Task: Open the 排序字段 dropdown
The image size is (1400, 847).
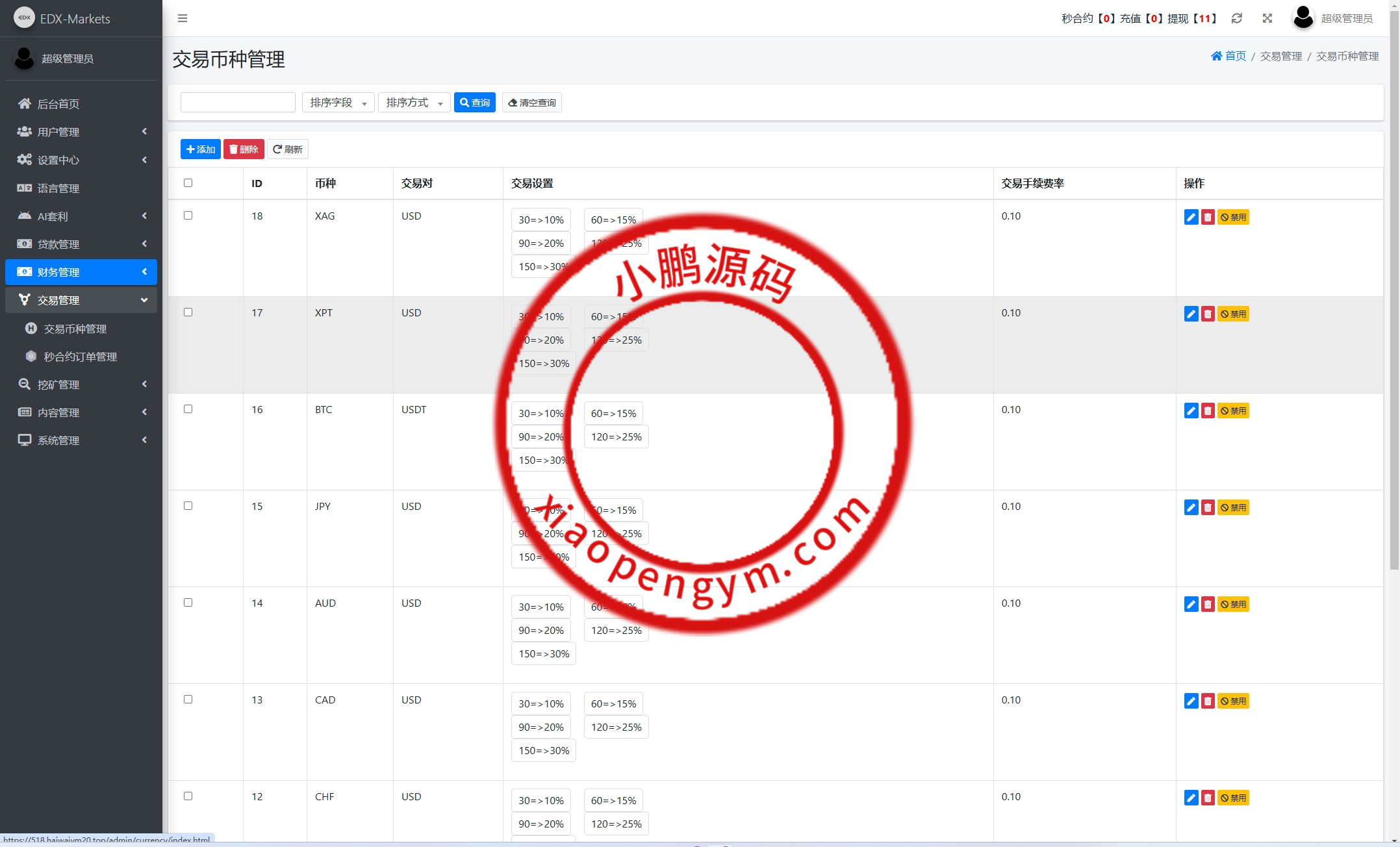Action: 338,102
